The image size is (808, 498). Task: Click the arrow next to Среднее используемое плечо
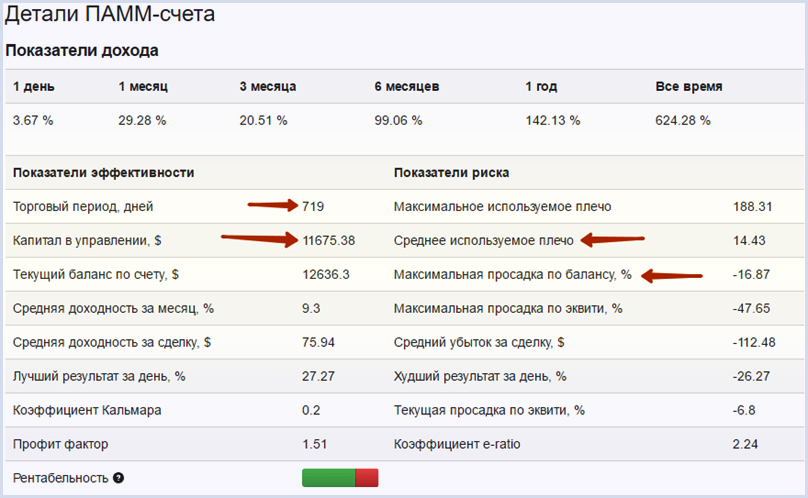612,240
